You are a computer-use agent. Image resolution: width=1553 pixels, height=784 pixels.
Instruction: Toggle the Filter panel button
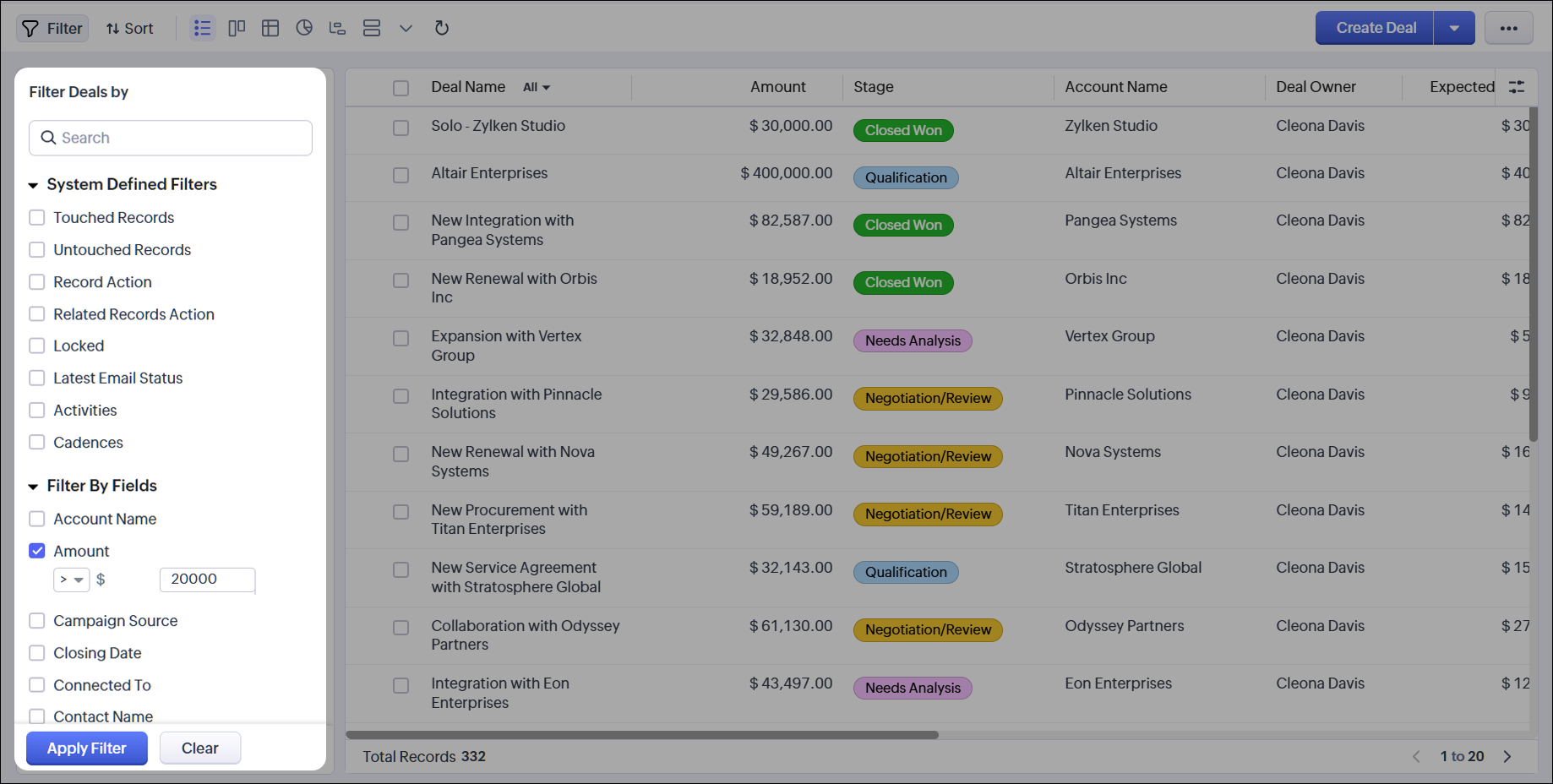(x=52, y=28)
